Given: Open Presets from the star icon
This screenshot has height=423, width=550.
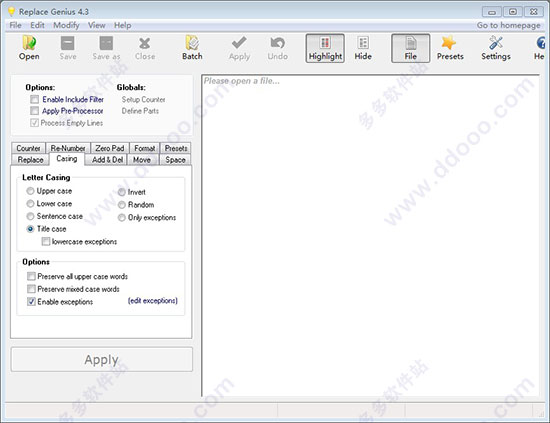Looking at the screenshot, I should click(x=450, y=48).
